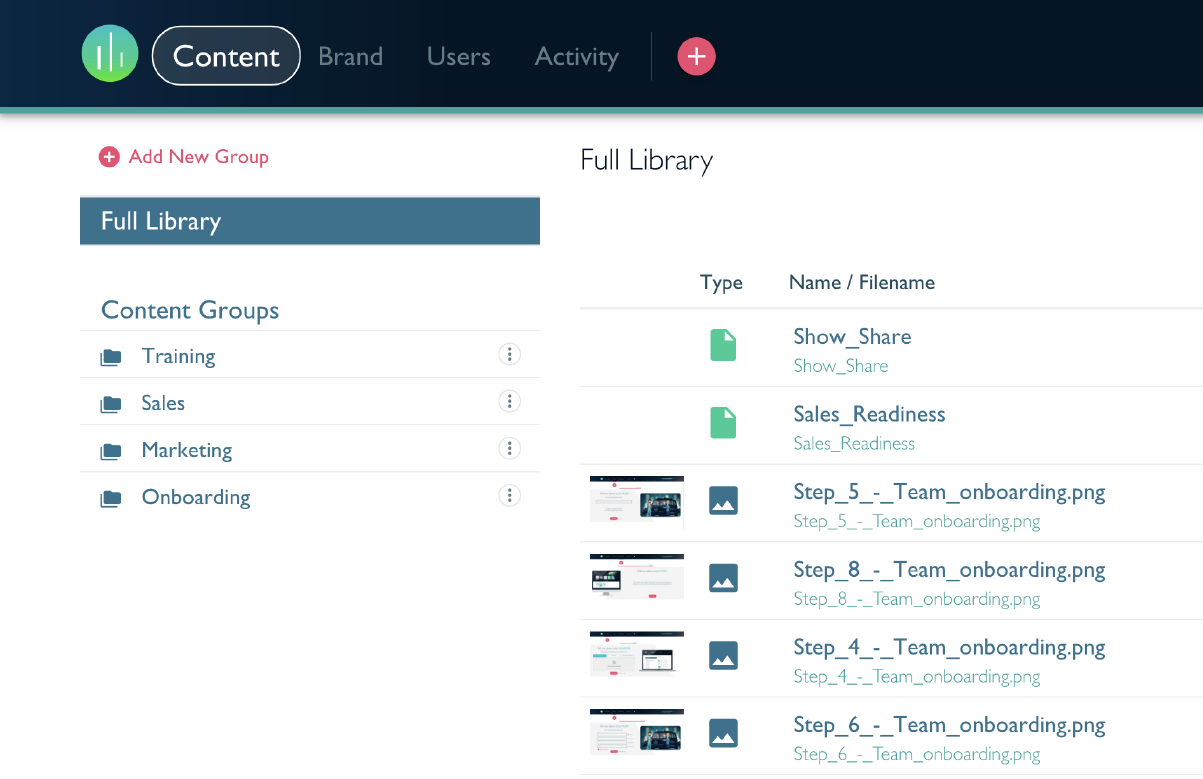
Task: Click the image type icon for Step_4 file
Action: tap(723, 655)
